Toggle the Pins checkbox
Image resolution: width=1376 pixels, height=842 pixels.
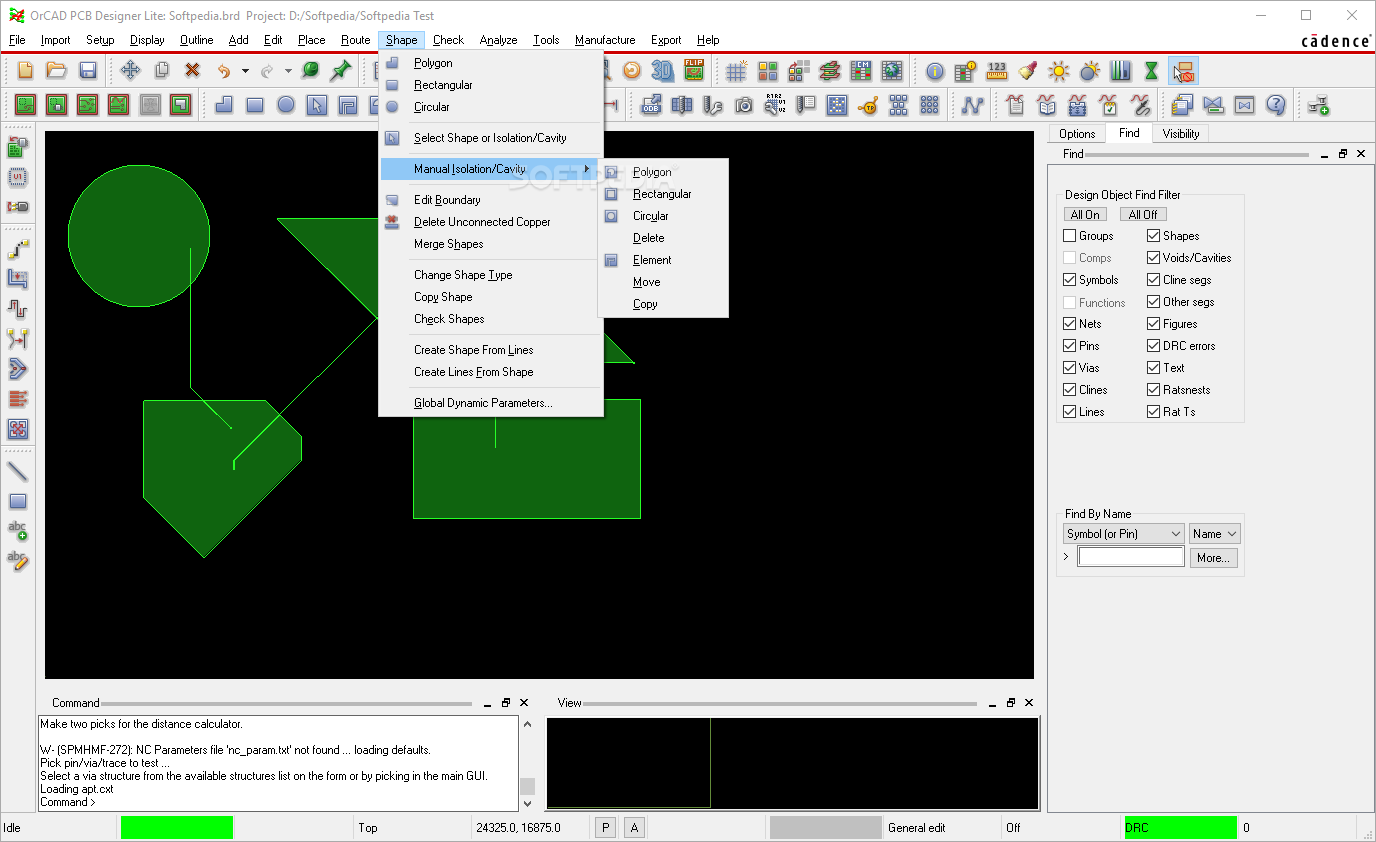1070,346
